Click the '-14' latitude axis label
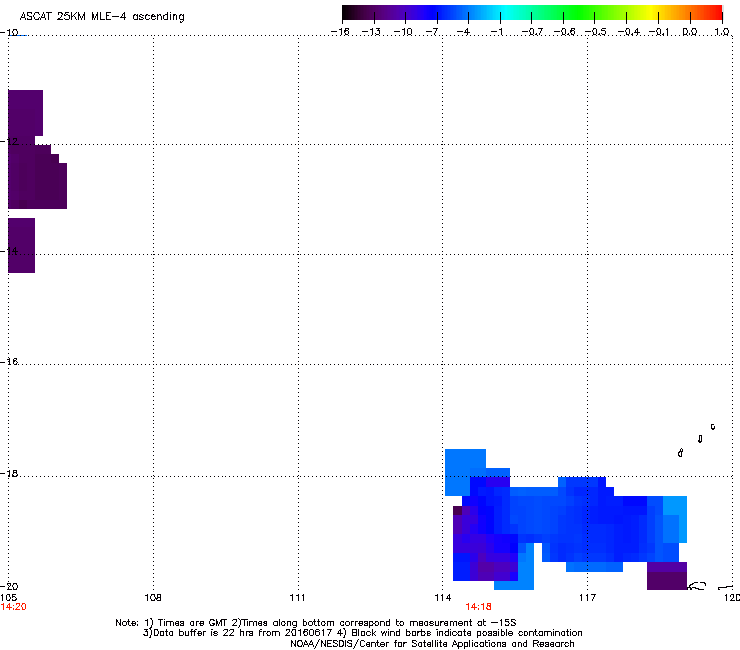The height and width of the screenshot is (650, 740). point(9,251)
